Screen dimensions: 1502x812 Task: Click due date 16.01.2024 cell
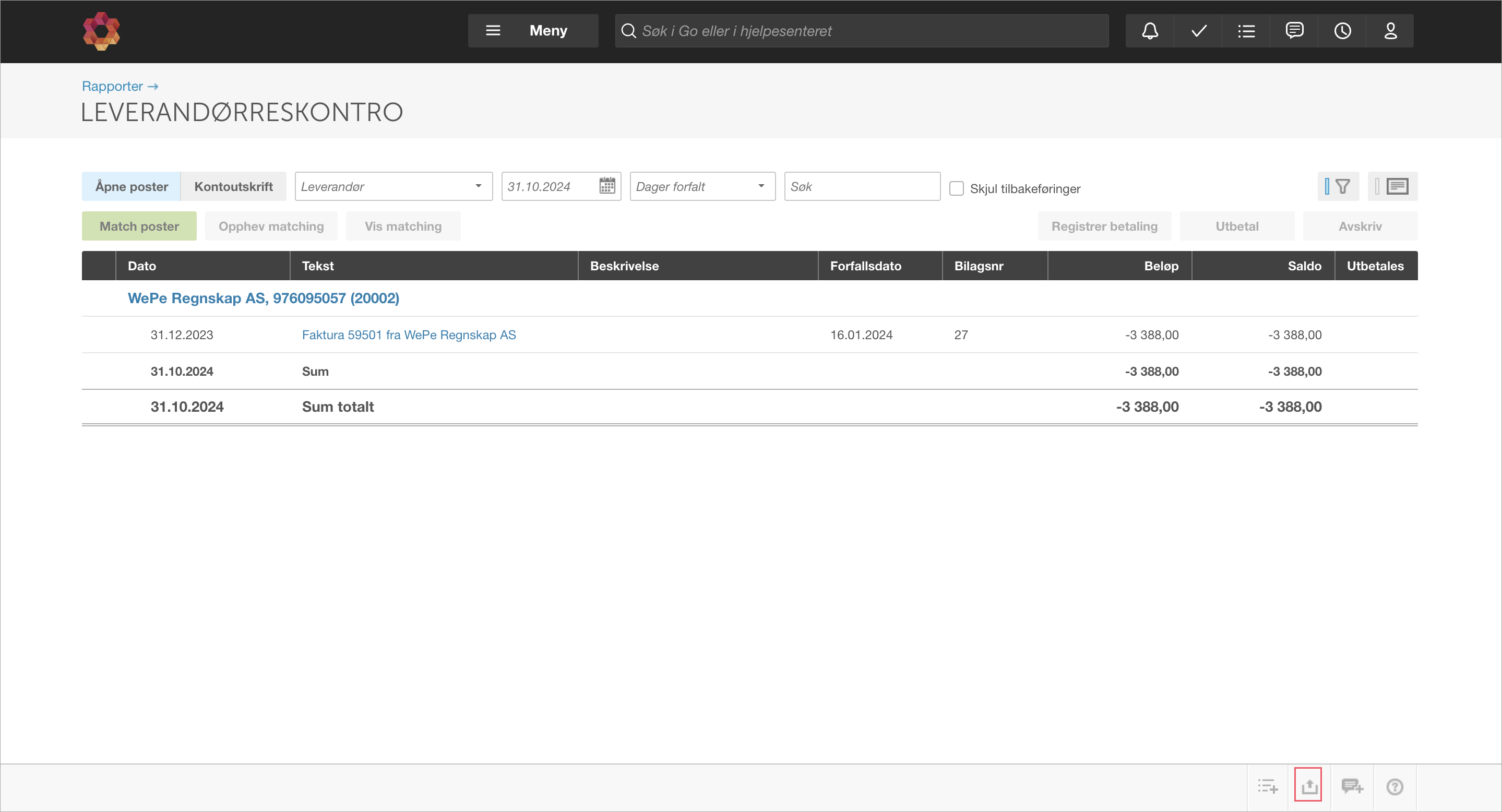(x=861, y=335)
